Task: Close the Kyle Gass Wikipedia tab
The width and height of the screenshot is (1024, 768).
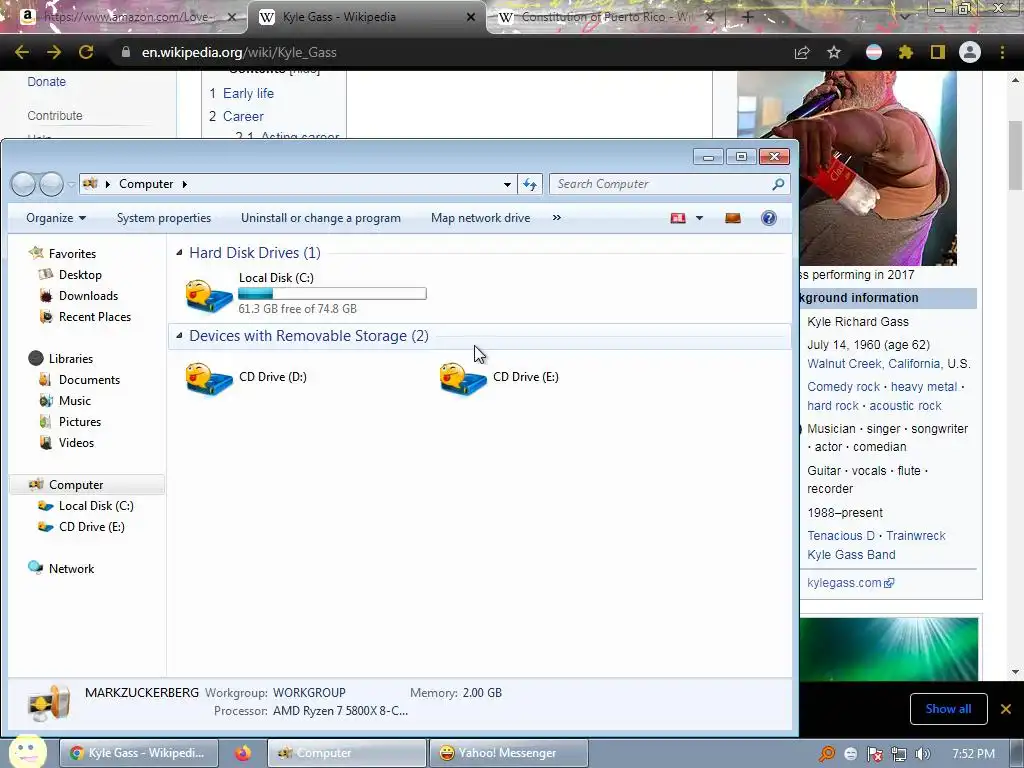Action: (x=471, y=17)
